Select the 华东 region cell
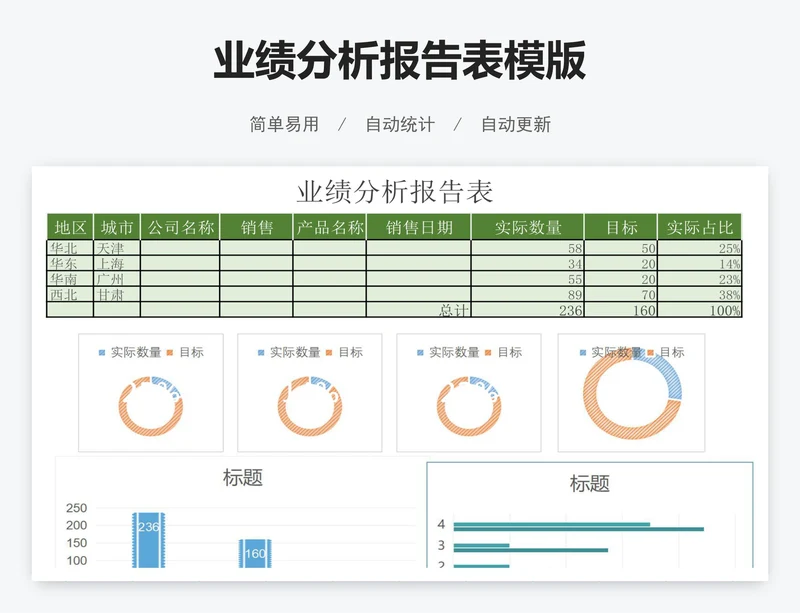Image resolution: width=800 pixels, height=613 pixels. (x=70, y=263)
